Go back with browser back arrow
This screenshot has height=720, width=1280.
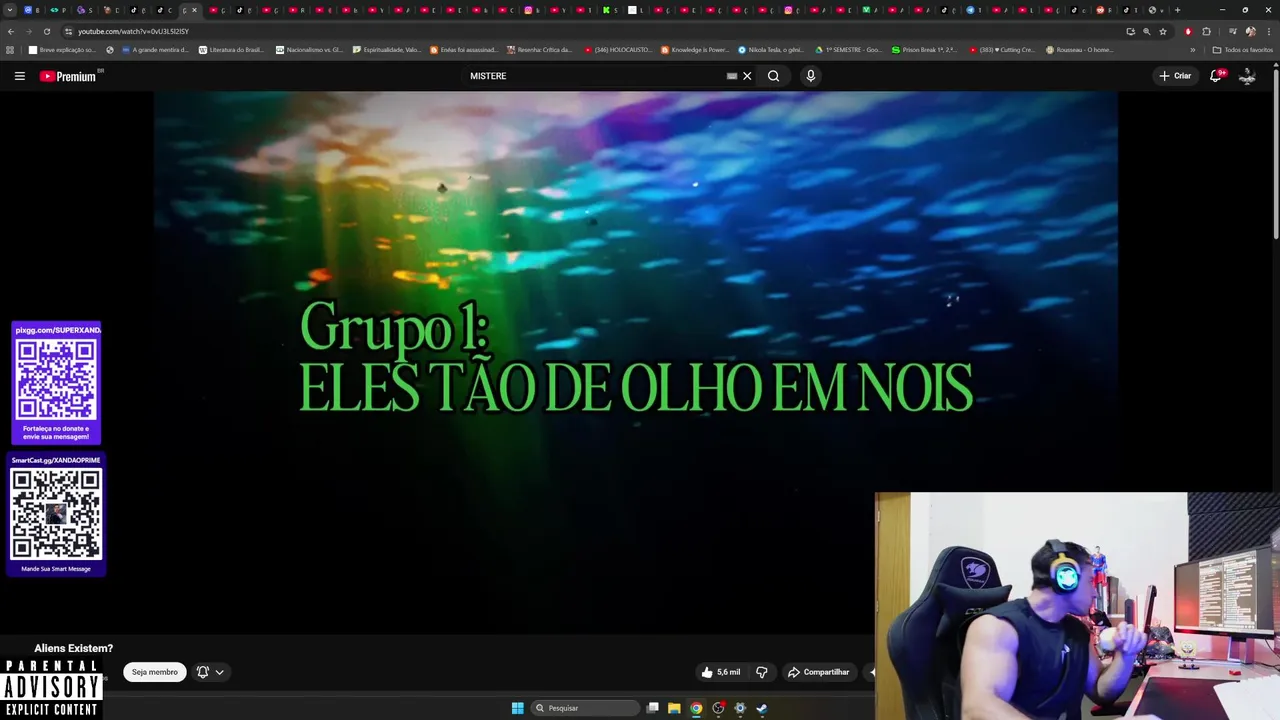tap(10, 31)
